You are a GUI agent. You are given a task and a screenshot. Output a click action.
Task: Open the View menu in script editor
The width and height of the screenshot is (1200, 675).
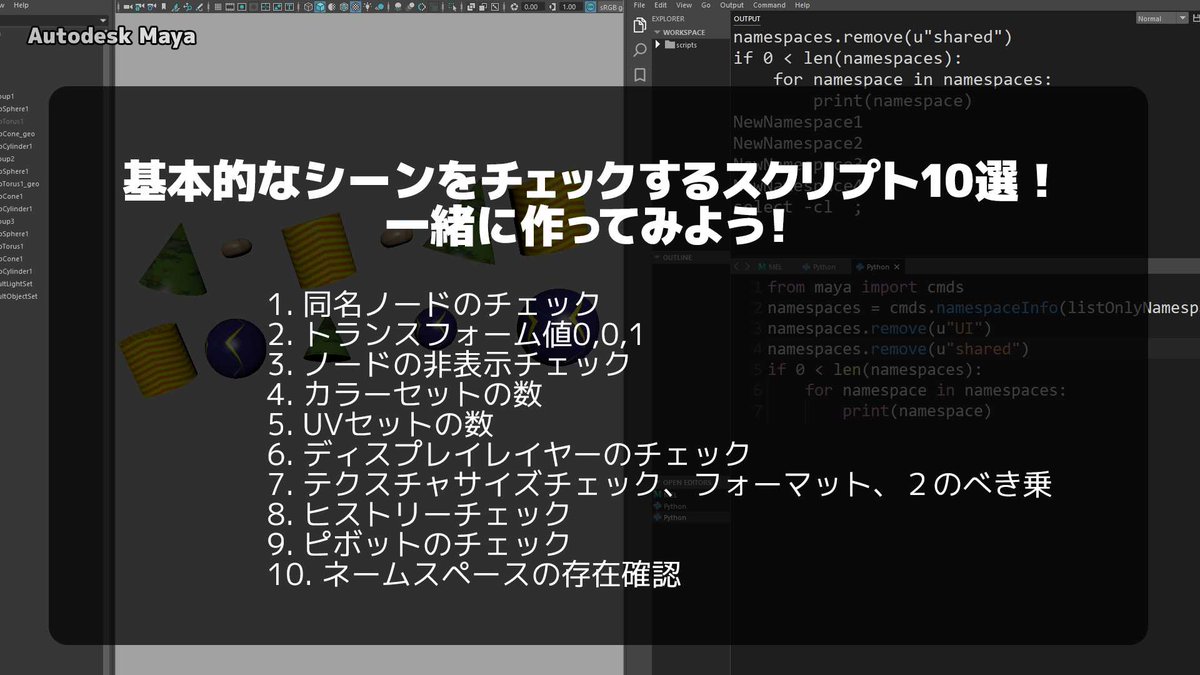[x=684, y=5]
